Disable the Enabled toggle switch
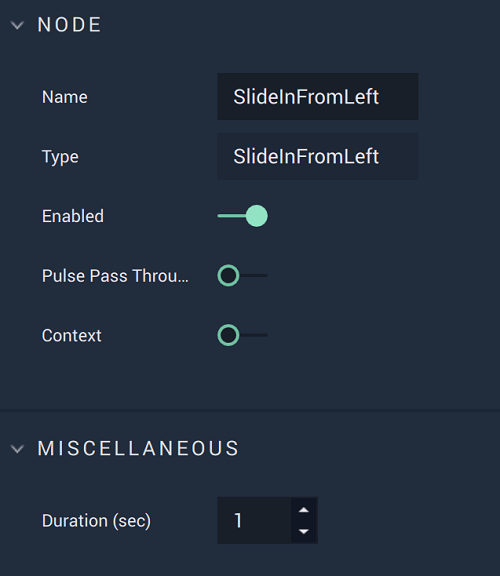500x576 pixels. [x=242, y=216]
